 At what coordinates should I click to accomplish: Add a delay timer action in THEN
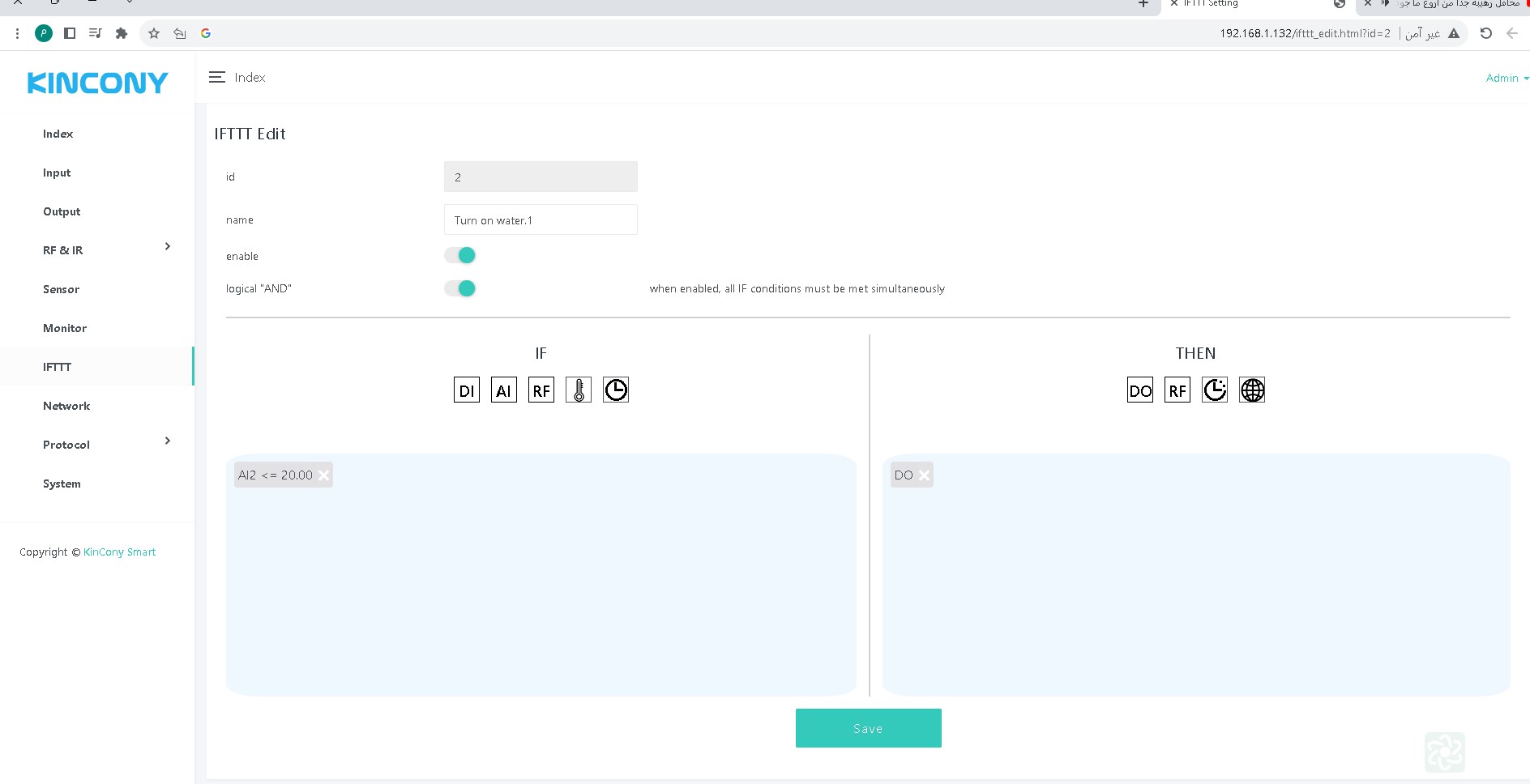pos(1214,390)
